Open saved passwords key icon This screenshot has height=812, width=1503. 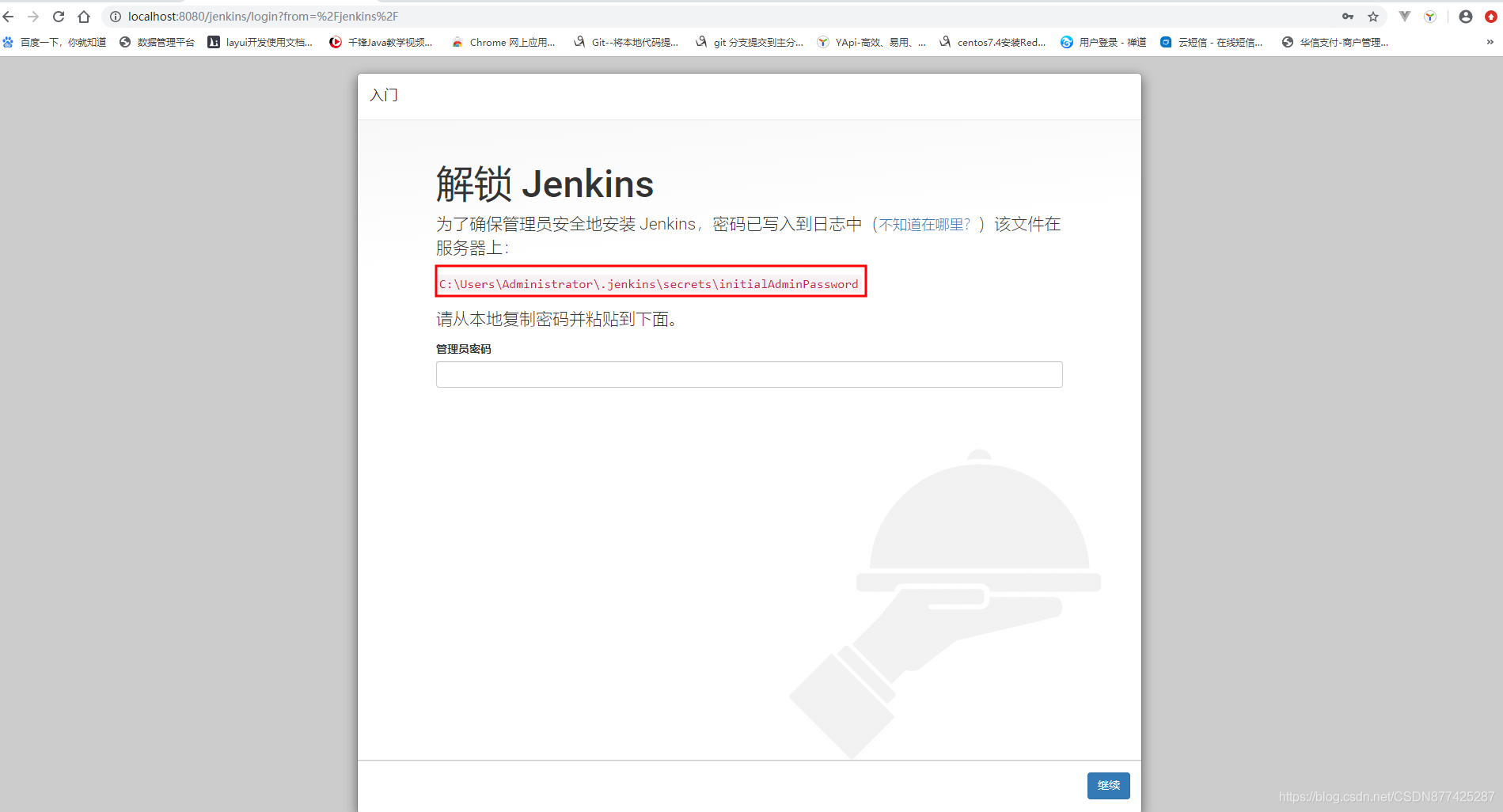(x=1348, y=17)
